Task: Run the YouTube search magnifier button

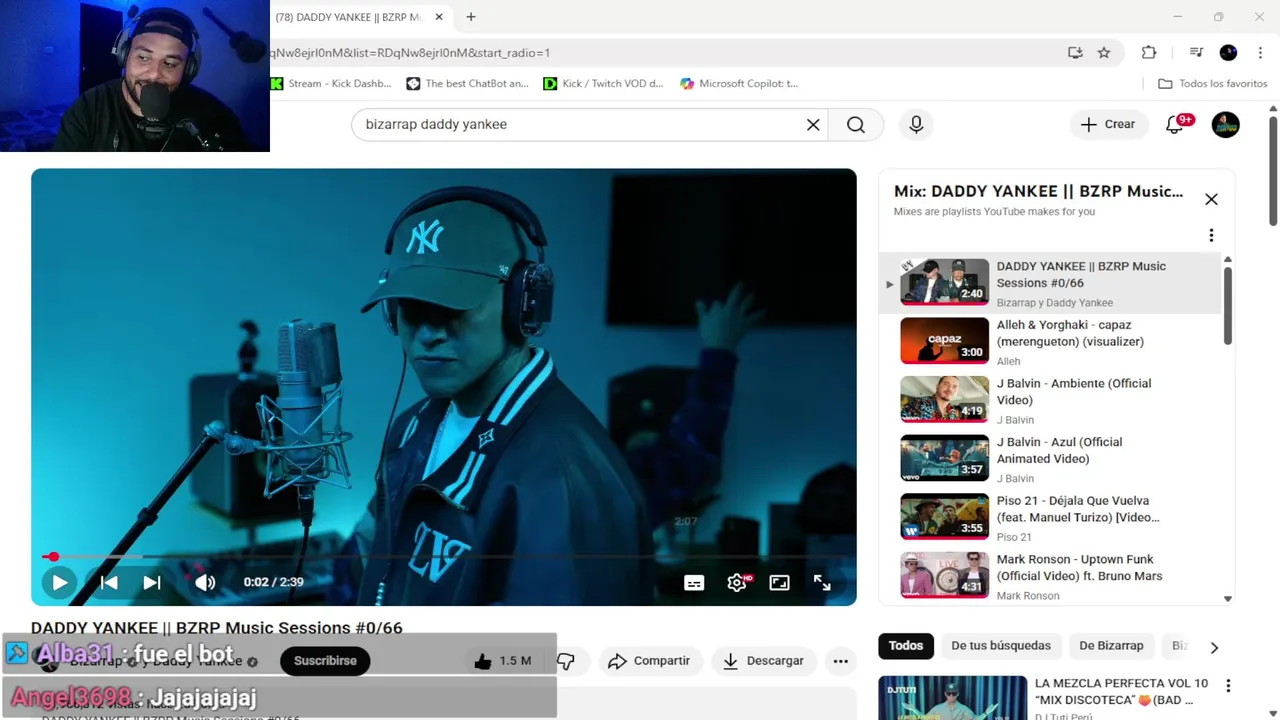Action: (x=856, y=124)
